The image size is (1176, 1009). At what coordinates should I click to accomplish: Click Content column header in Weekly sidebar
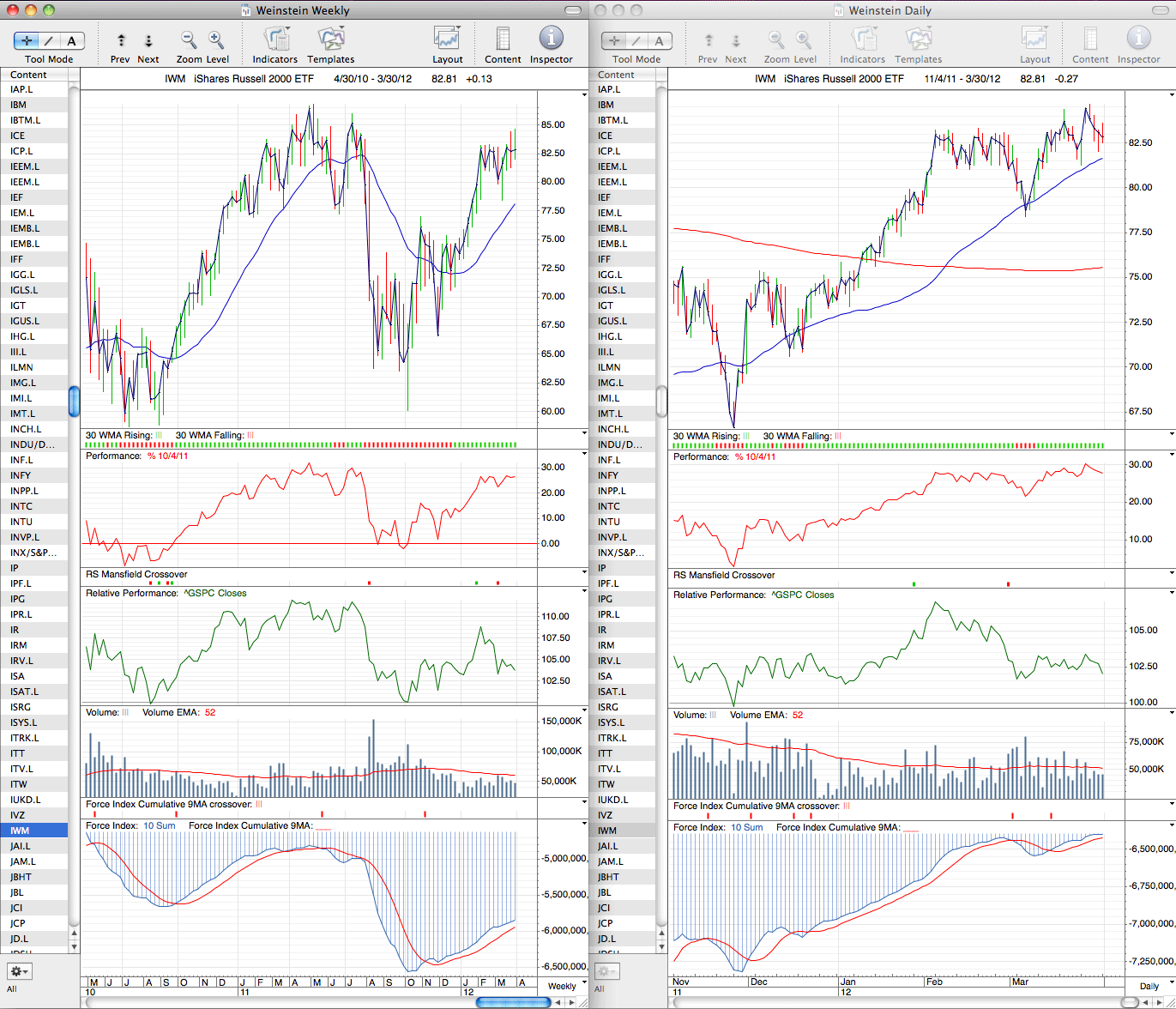coord(33,75)
